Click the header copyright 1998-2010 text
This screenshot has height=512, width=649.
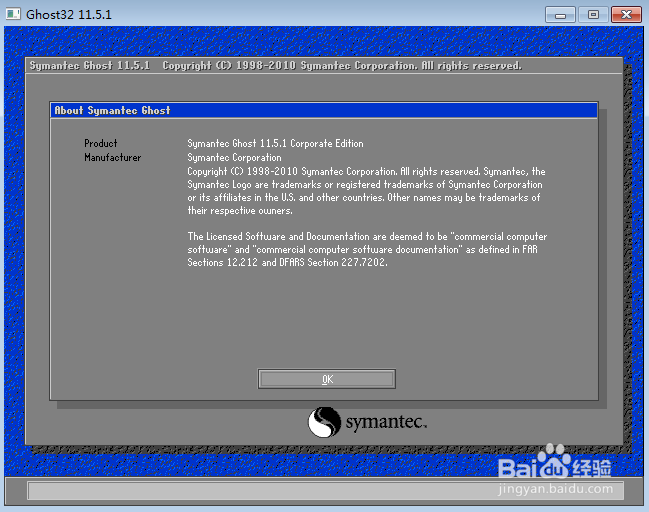pos(342,65)
